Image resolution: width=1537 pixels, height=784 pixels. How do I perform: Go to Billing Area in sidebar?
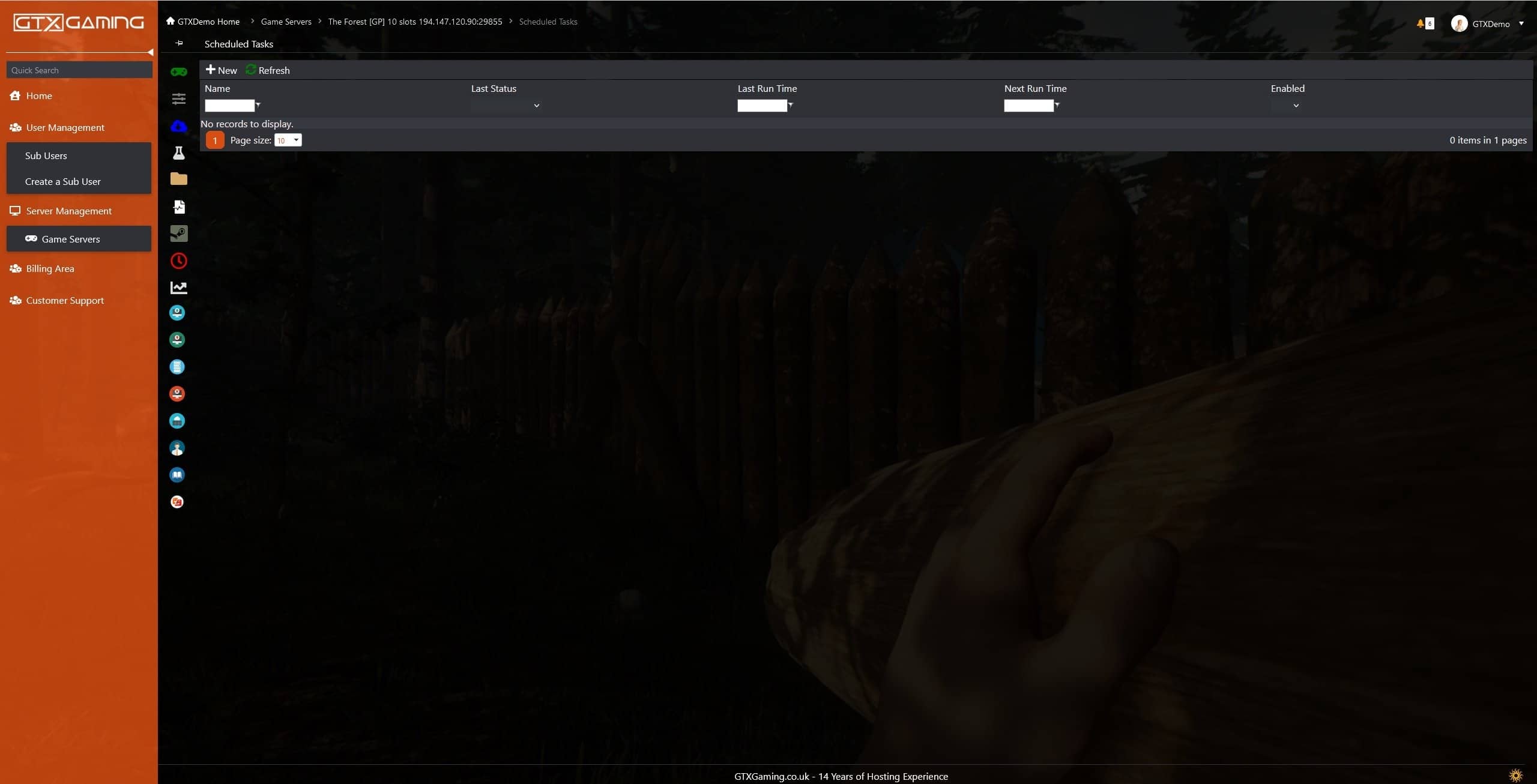tap(50, 268)
